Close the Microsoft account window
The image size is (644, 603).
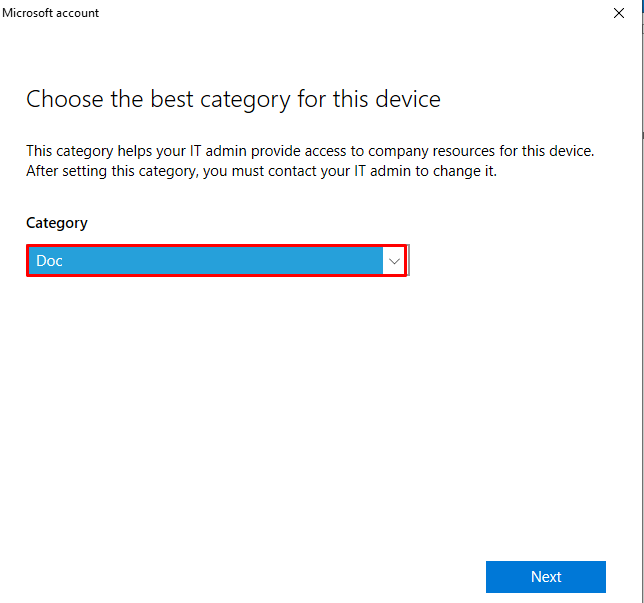click(x=619, y=14)
